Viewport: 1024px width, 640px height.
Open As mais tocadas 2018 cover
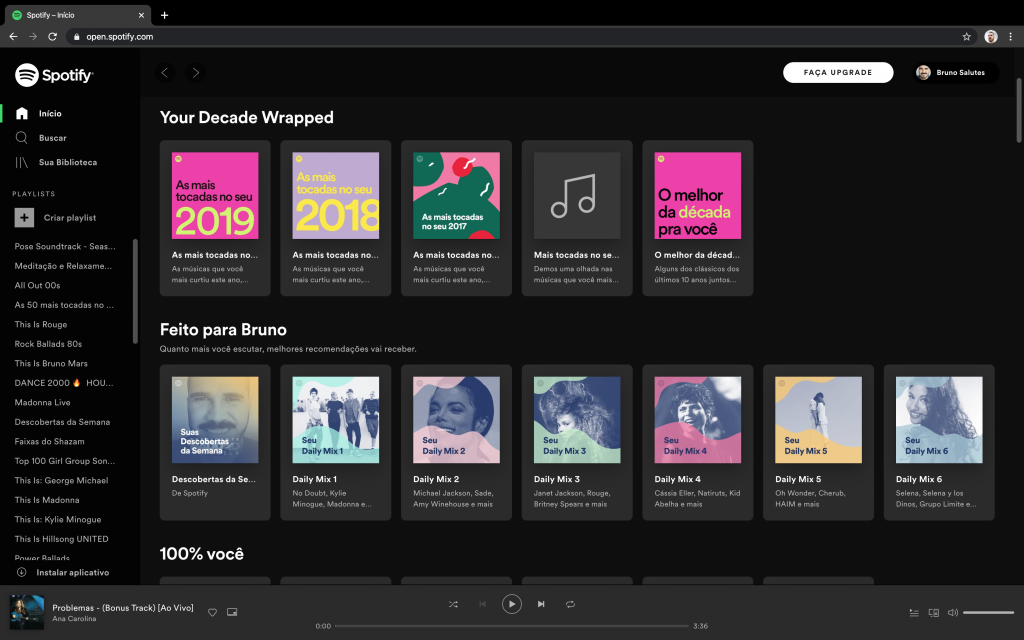pos(336,195)
